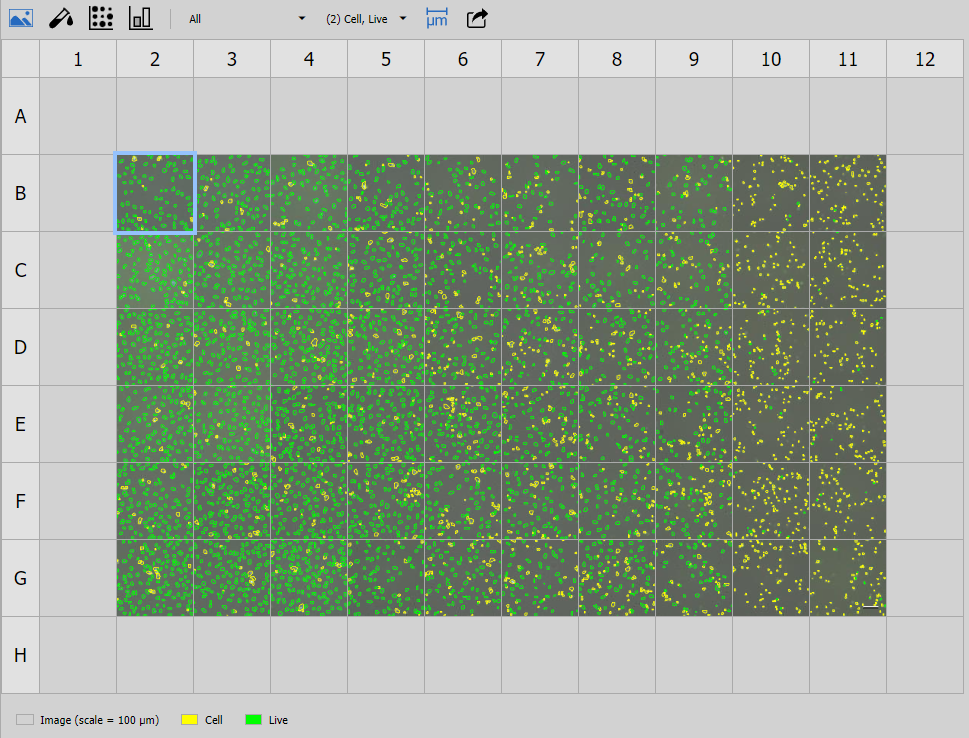Select well G11 thumbnail
Viewport: 969px width, 738px height.
click(848, 578)
